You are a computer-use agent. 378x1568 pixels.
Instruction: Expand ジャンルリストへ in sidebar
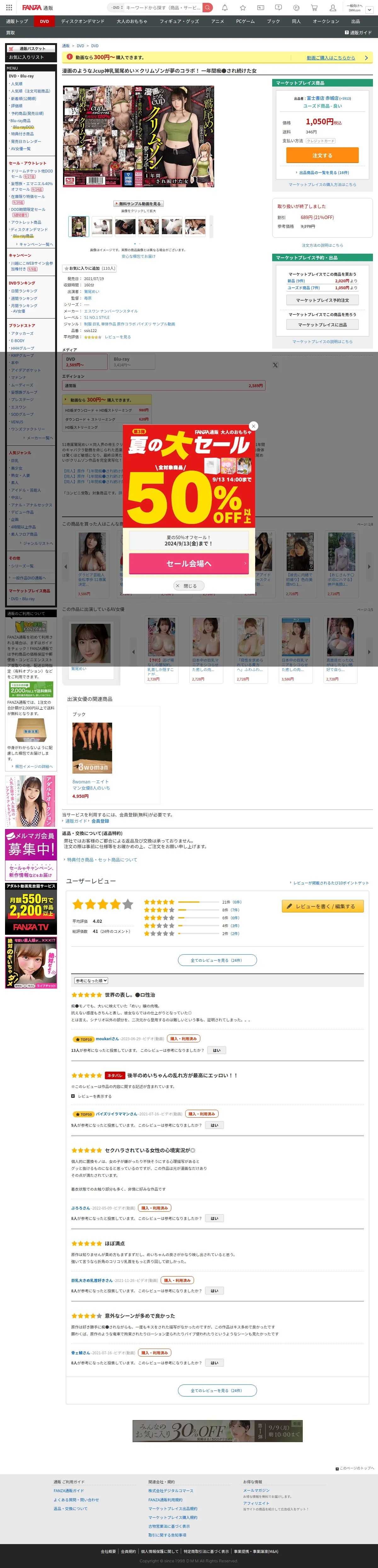37,544
